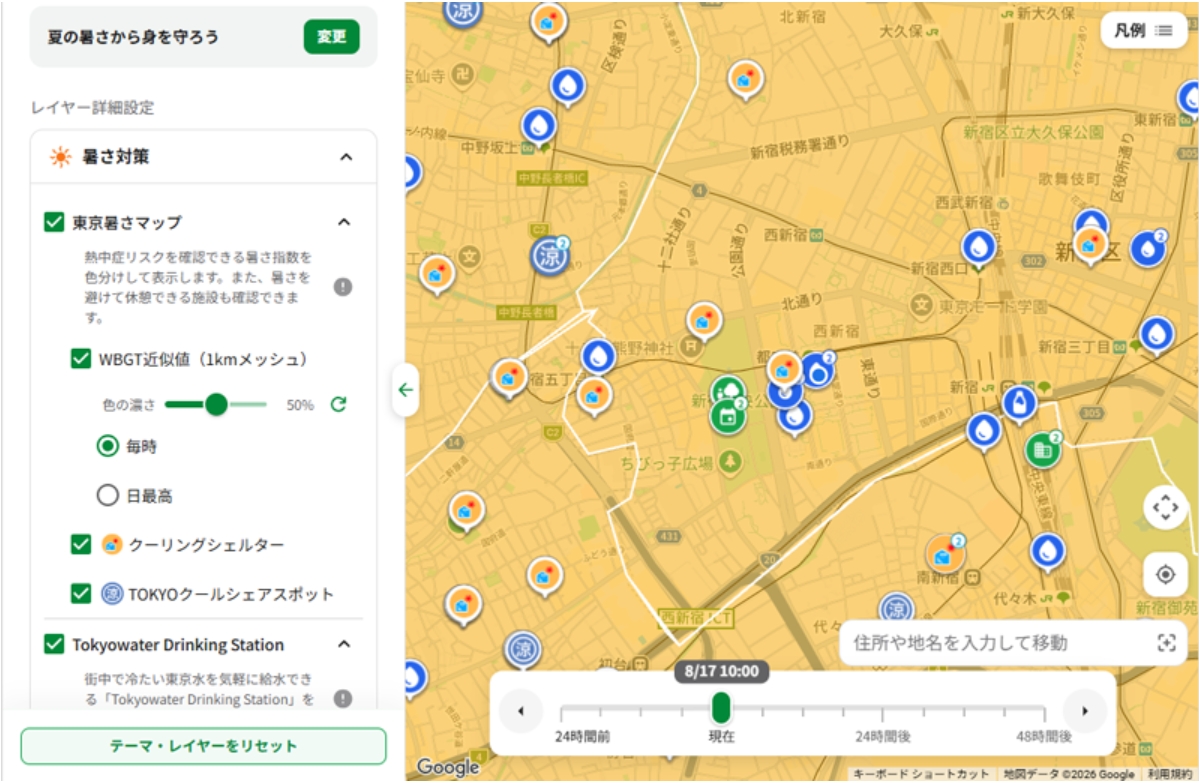Collapse the 暑さ対策 section

346,157
